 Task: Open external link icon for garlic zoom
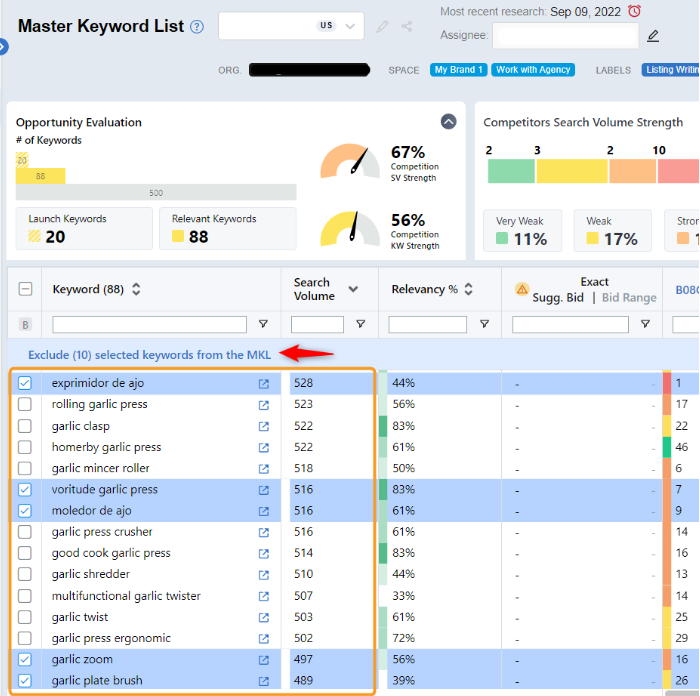tap(264, 660)
